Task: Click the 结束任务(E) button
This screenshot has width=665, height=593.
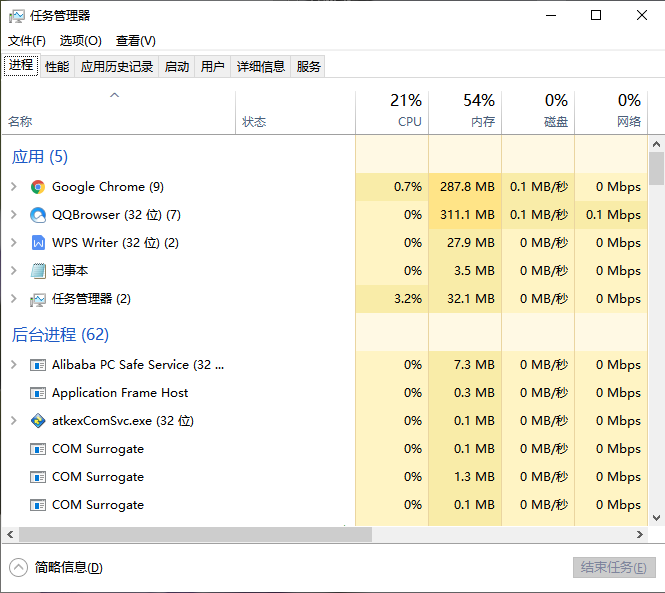Action: (614, 568)
